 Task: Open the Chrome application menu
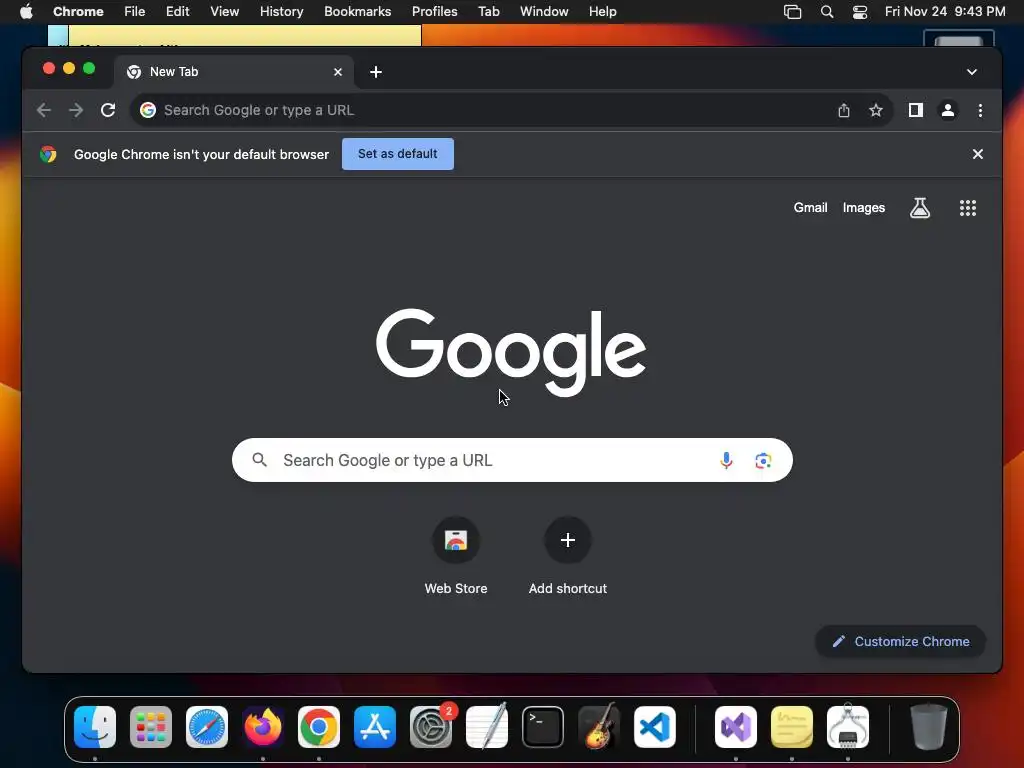pyautogui.click(x=78, y=12)
